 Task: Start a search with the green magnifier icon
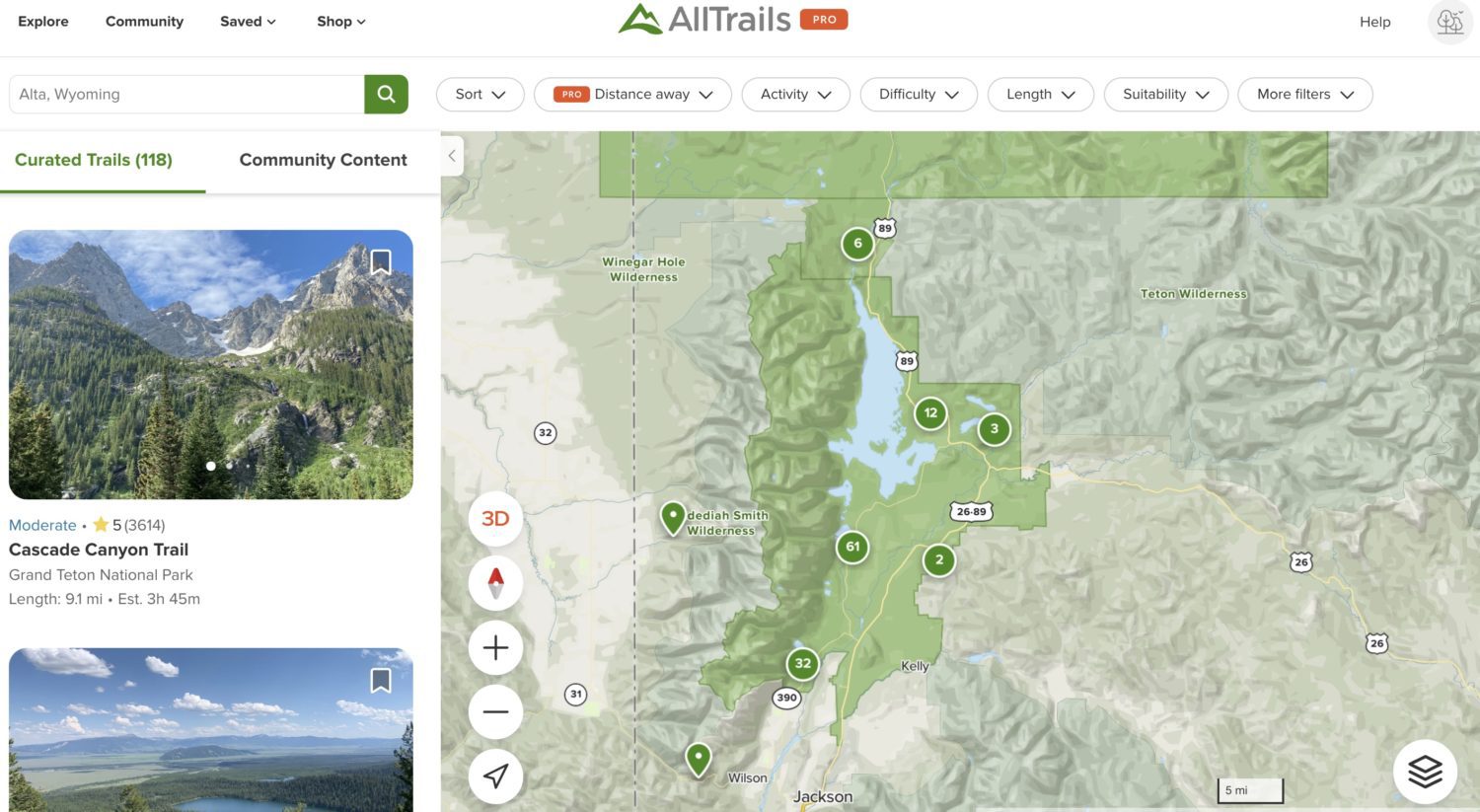tap(385, 94)
